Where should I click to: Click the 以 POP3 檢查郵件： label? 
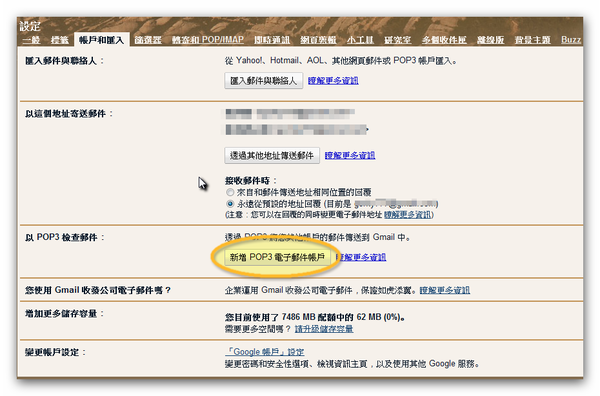(65, 237)
